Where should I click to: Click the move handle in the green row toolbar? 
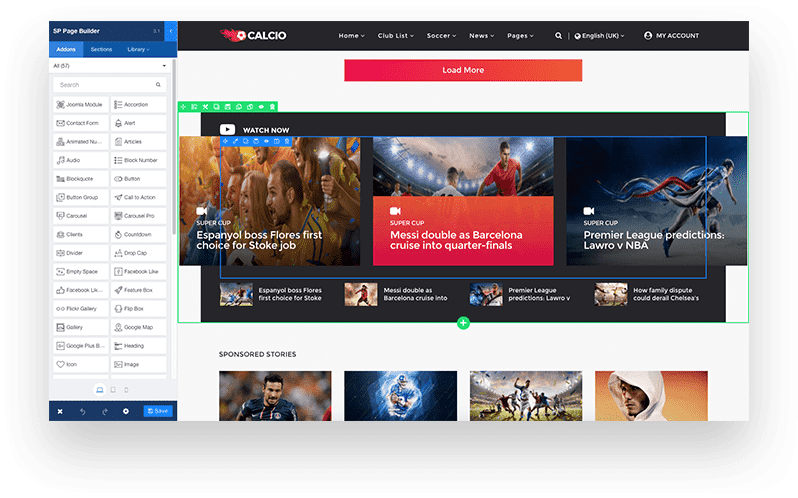pos(183,107)
